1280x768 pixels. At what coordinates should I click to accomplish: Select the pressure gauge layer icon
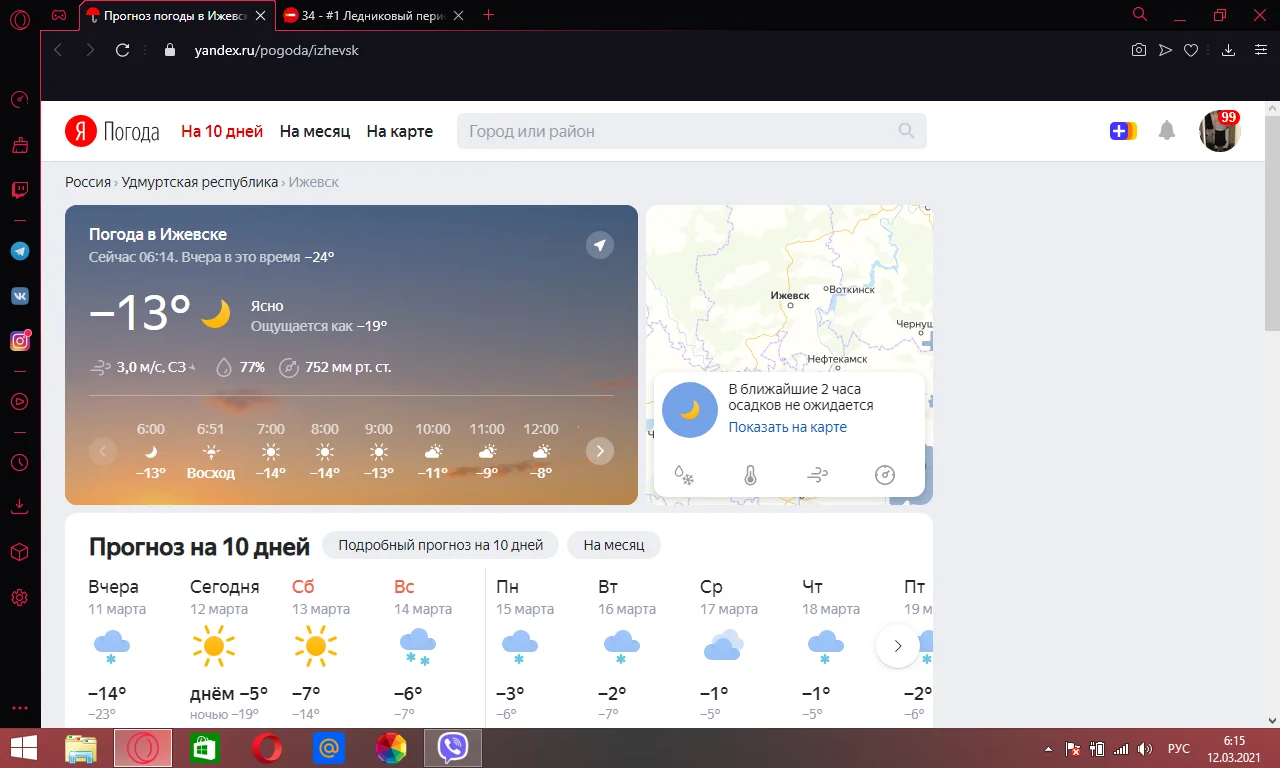coord(885,475)
